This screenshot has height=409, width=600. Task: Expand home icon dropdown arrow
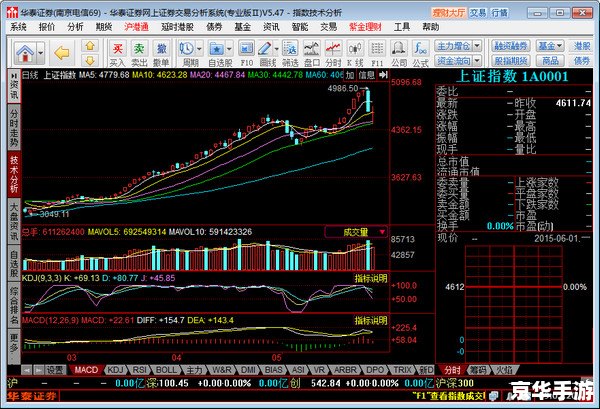click(41, 52)
